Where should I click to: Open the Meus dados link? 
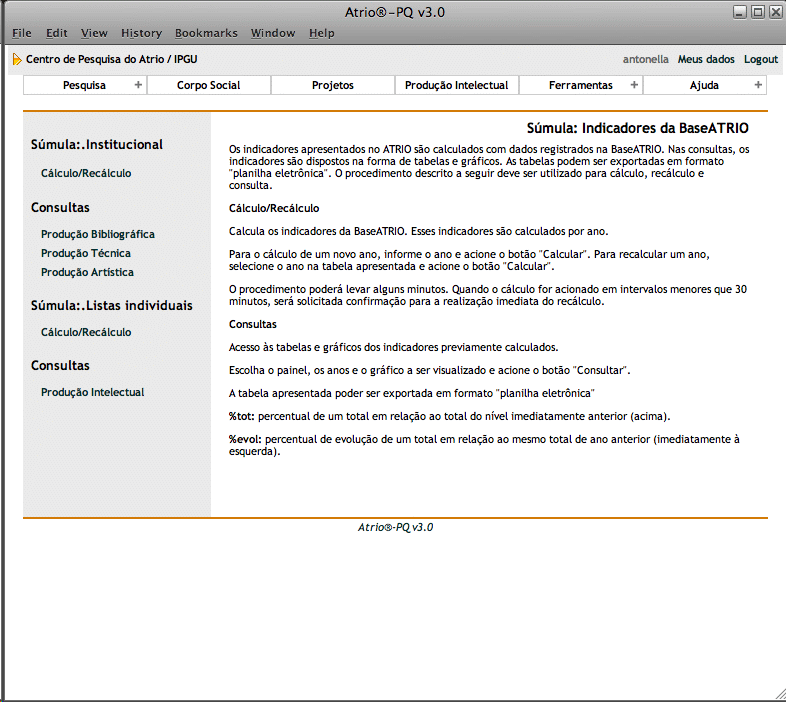pyautogui.click(x=706, y=59)
